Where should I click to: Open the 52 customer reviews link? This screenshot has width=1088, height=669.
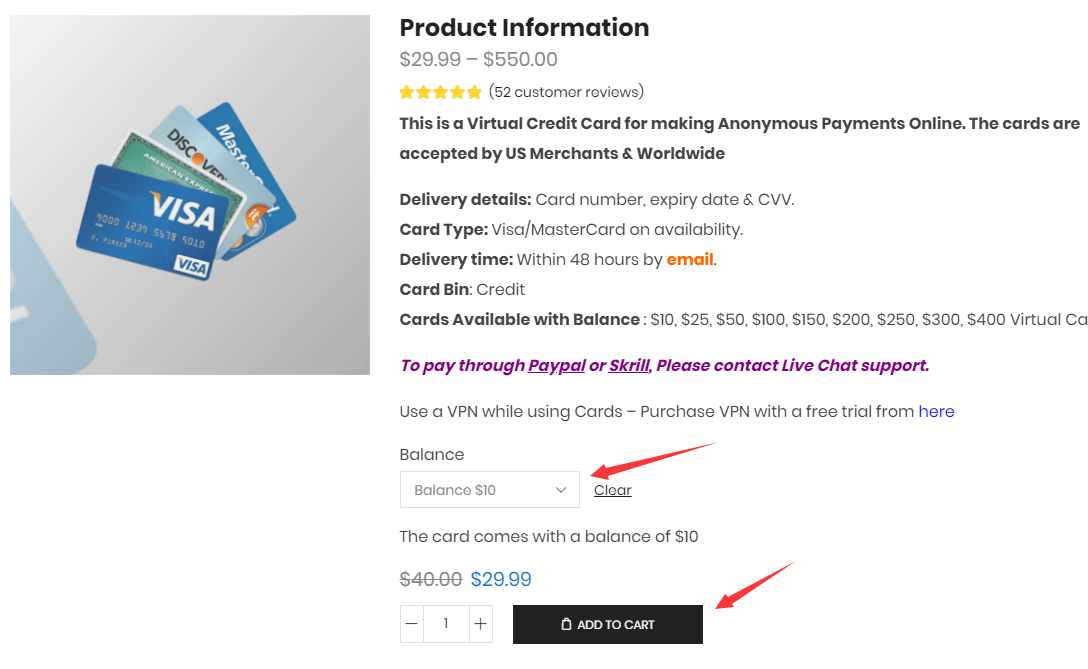click(x=566, y=92)
